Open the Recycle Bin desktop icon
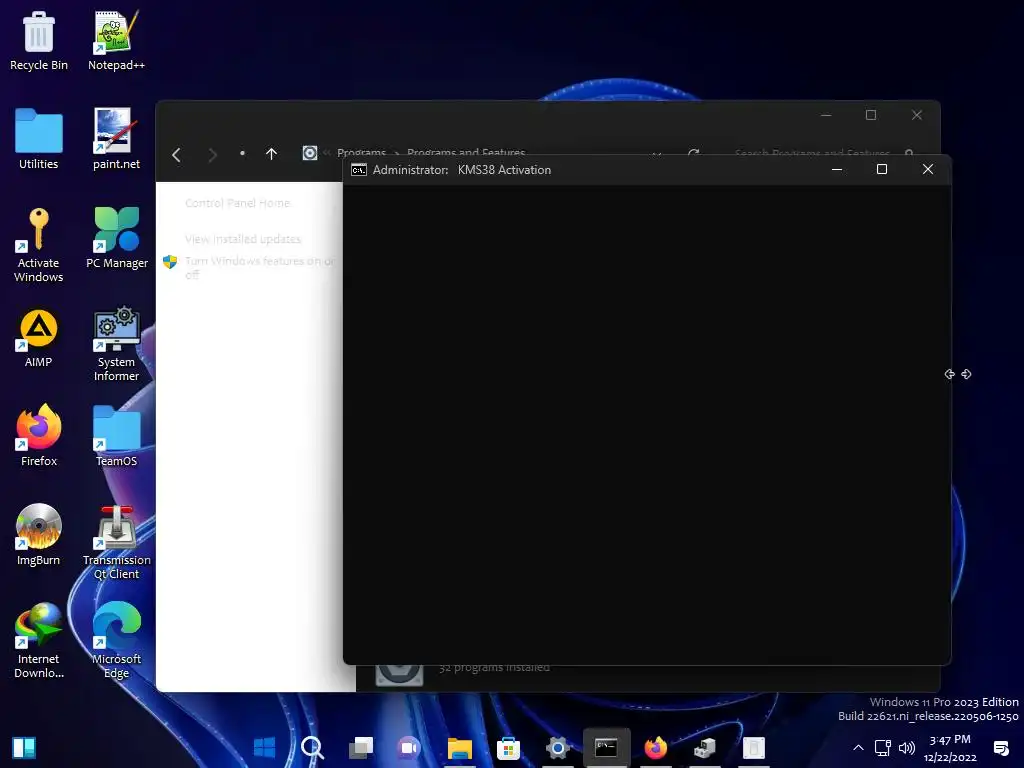Screen dimensions: 1024x768 (x=39, y=40)
